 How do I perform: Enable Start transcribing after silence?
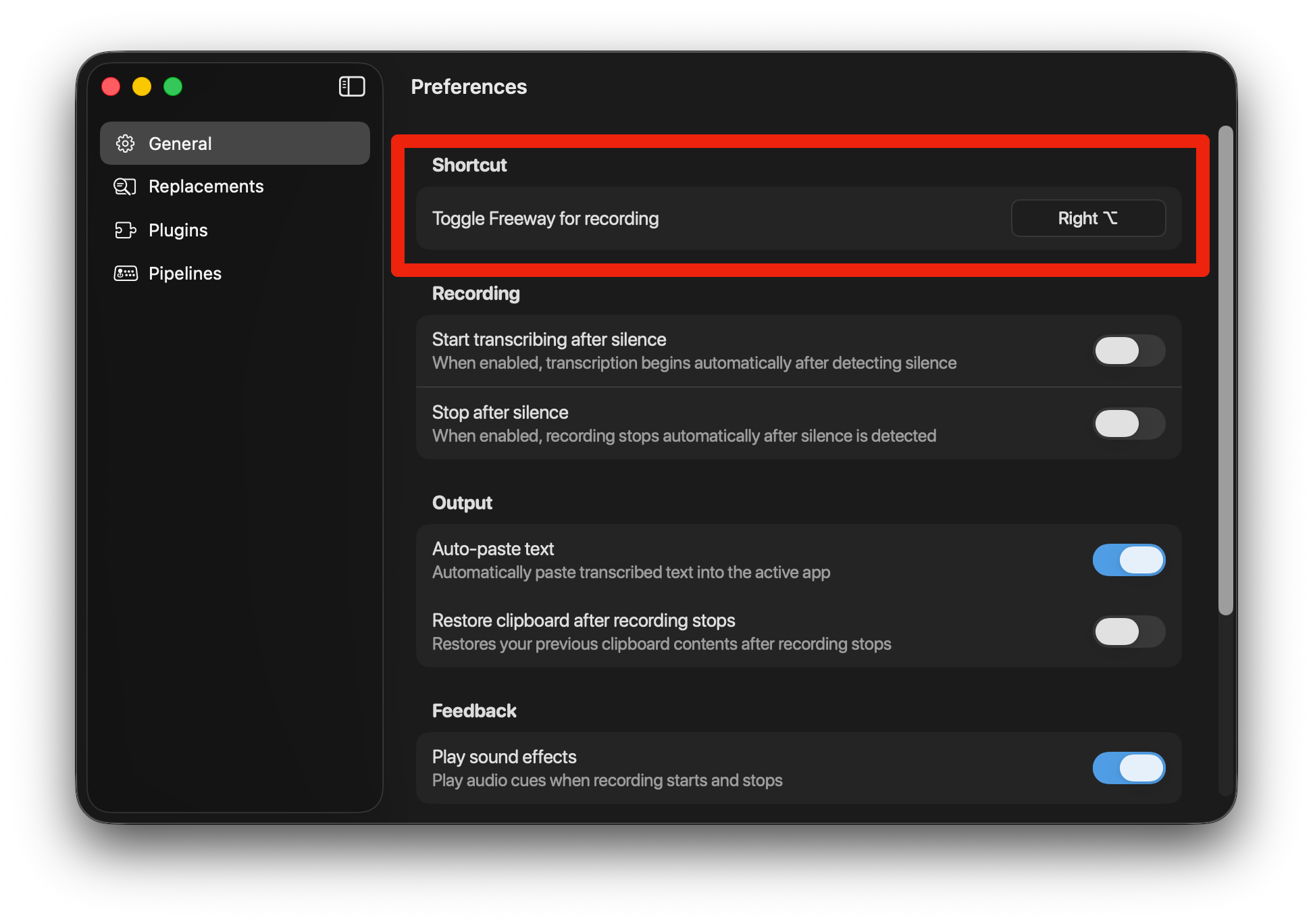(x=1129, y=351)
